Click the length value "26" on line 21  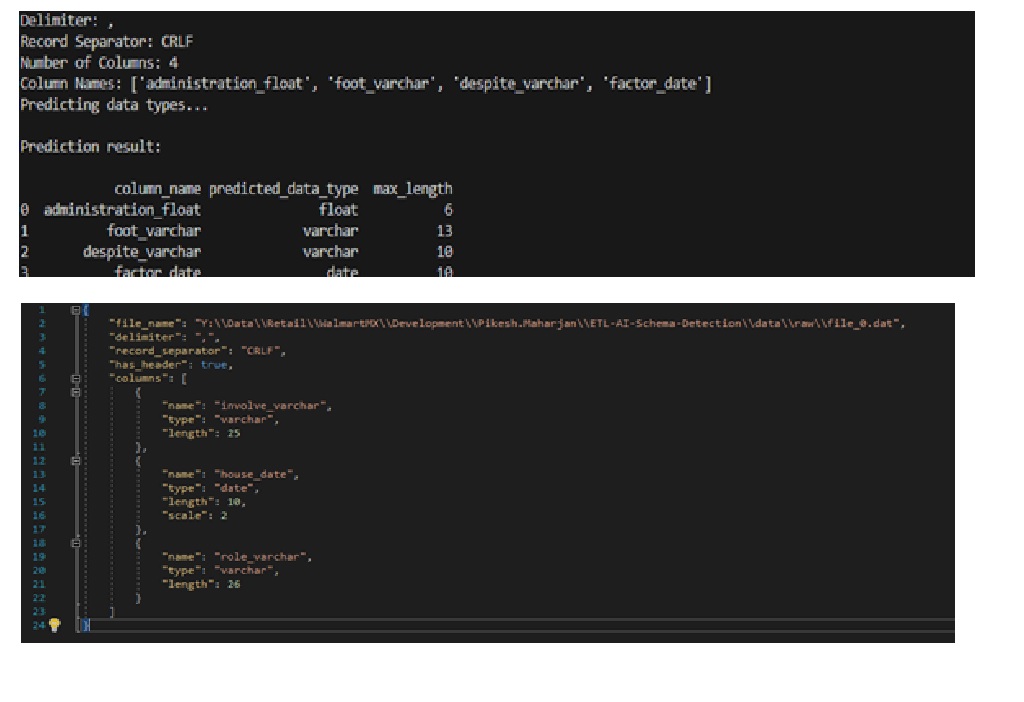click(234, 584)
